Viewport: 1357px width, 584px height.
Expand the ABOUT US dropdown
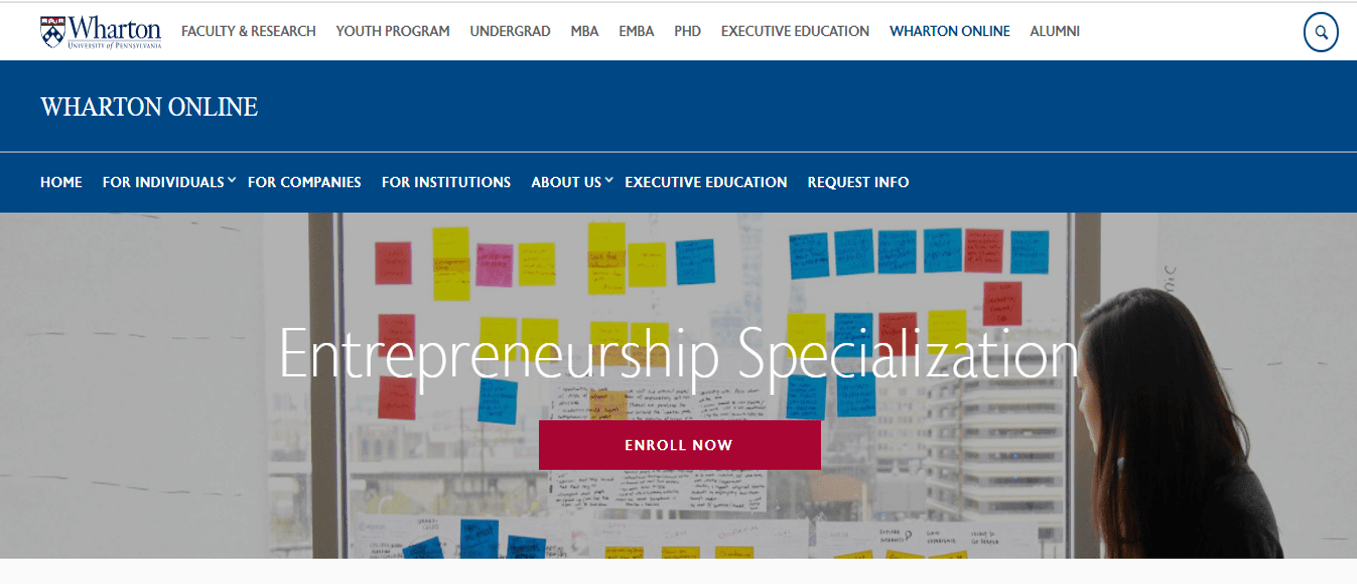566,182
